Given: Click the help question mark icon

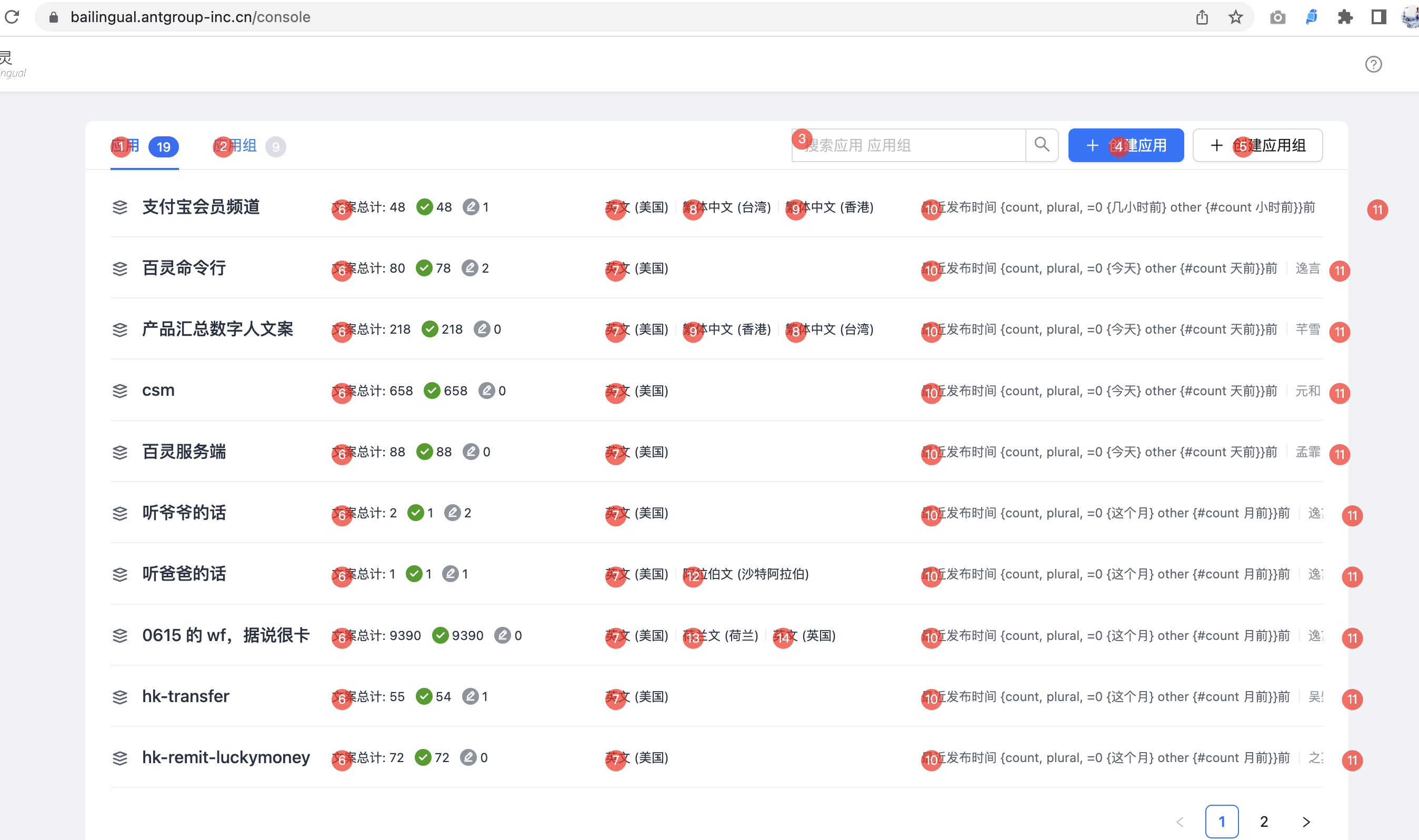Looking at the screenshot, I should point(1373,65).
